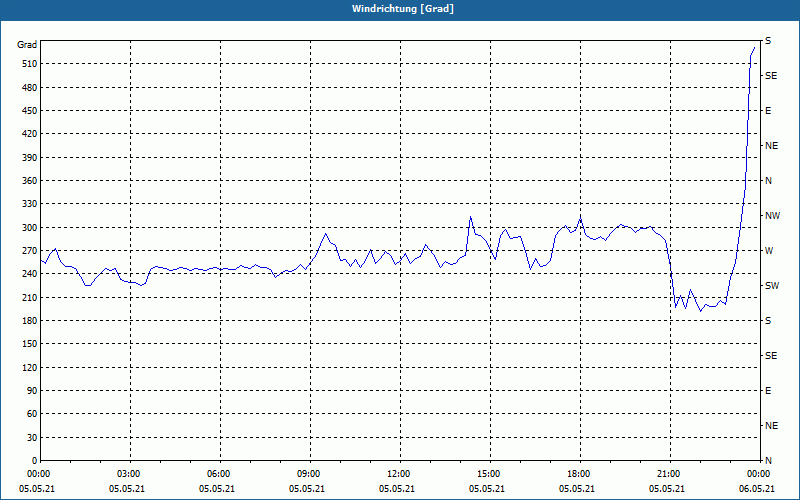The image size is (800, 500).
Task: Click the 05.05.21 date under 06:00
Action: coord(217,488)
